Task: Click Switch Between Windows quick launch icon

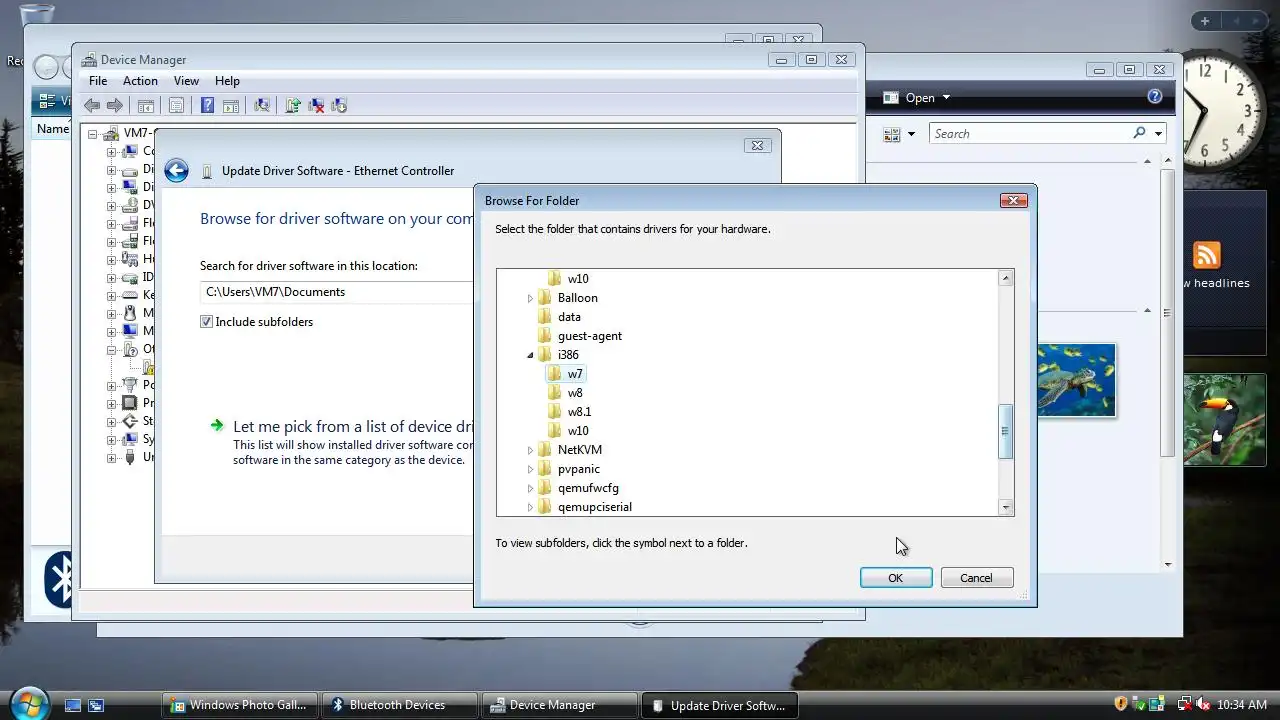Action: 96,705
